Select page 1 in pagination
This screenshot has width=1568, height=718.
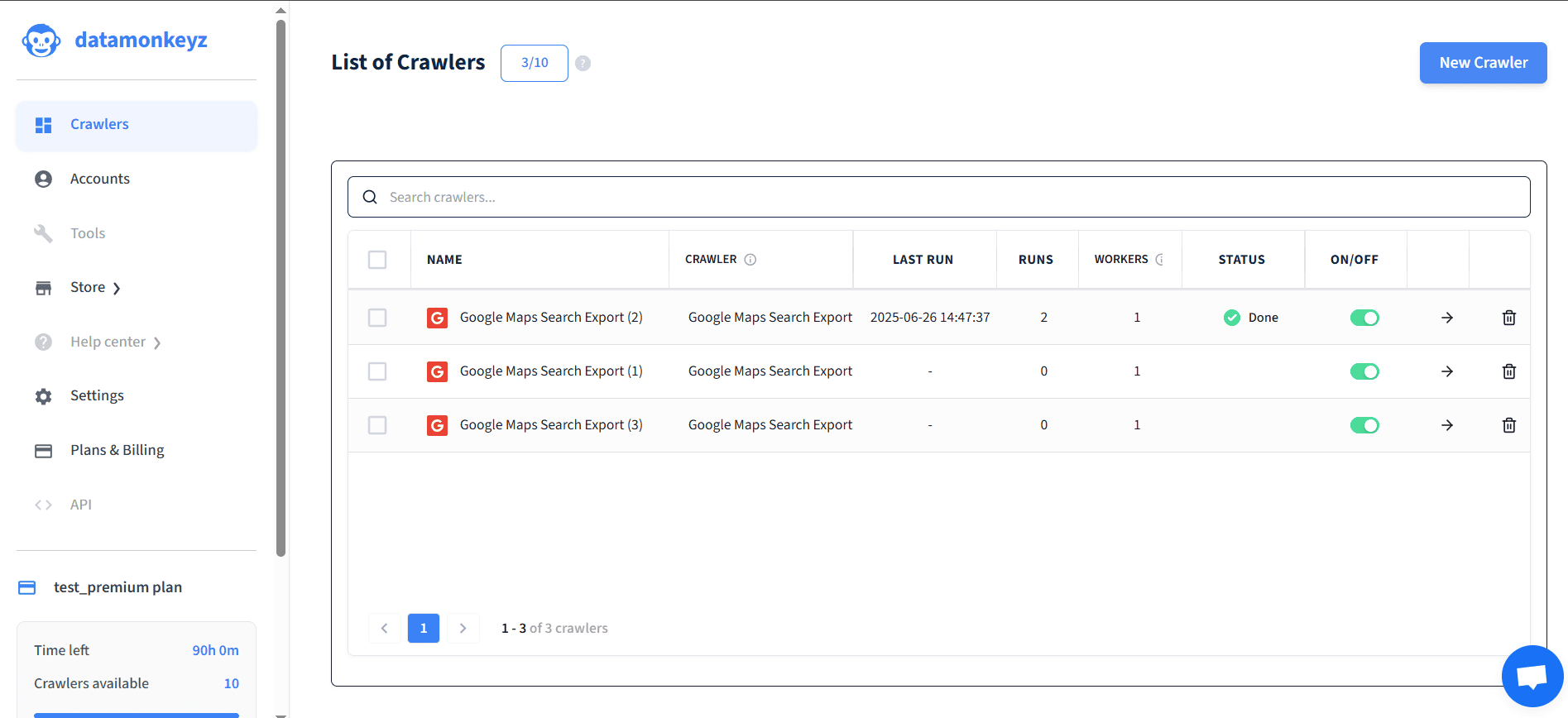(424, 629)
